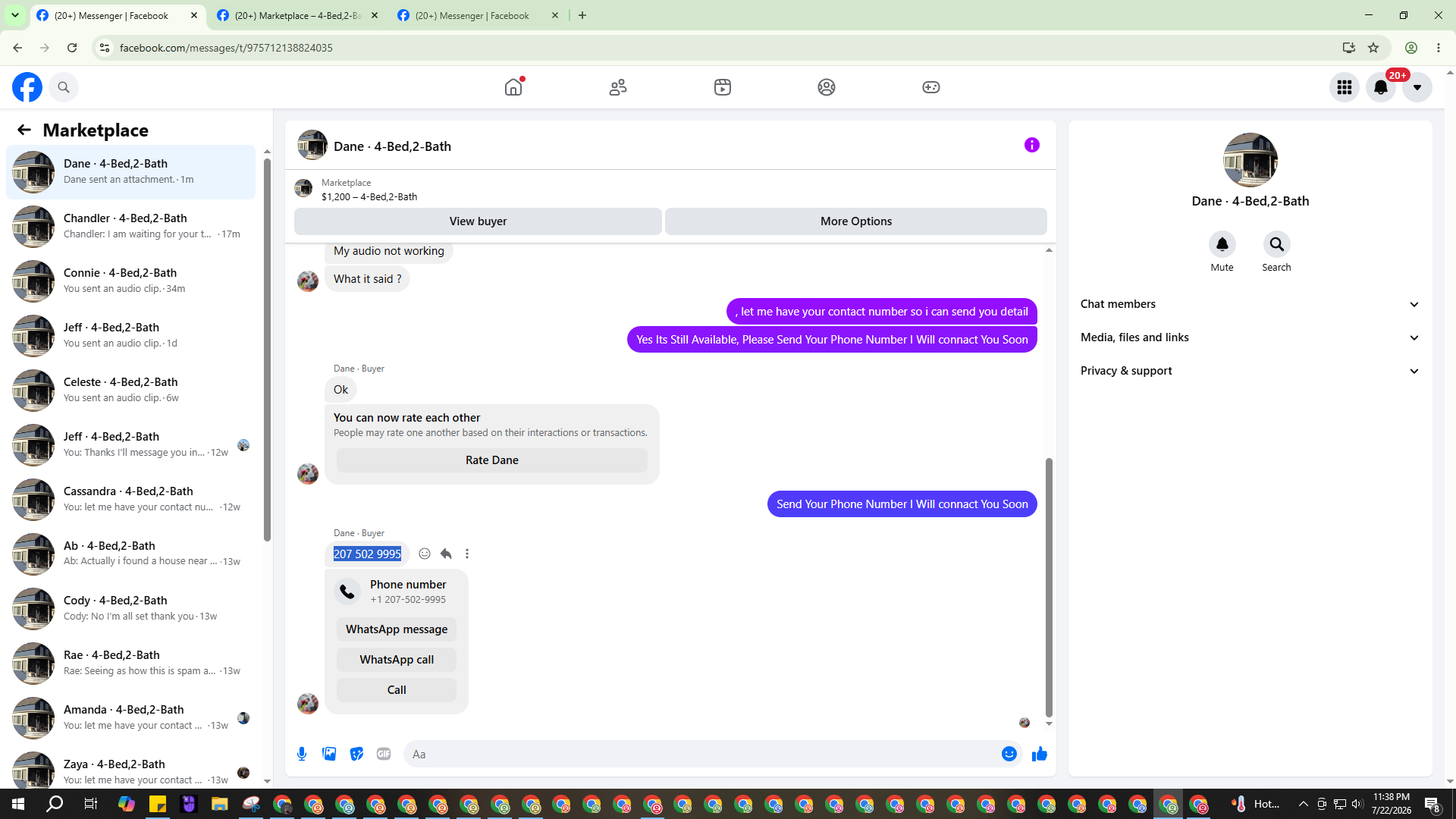Open the Facebook menu grid icon

1345,87
